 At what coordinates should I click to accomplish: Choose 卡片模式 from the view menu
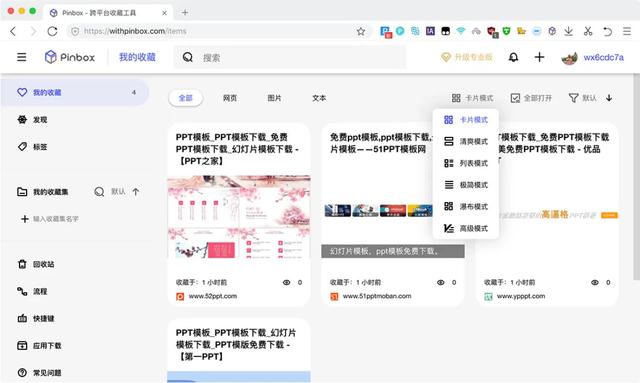466,120
